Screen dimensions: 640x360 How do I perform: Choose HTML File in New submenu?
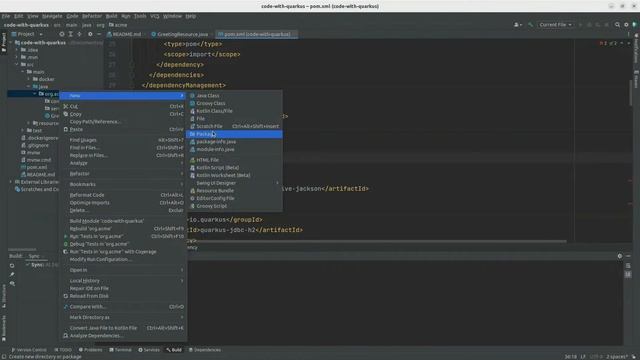coord(234,160)
